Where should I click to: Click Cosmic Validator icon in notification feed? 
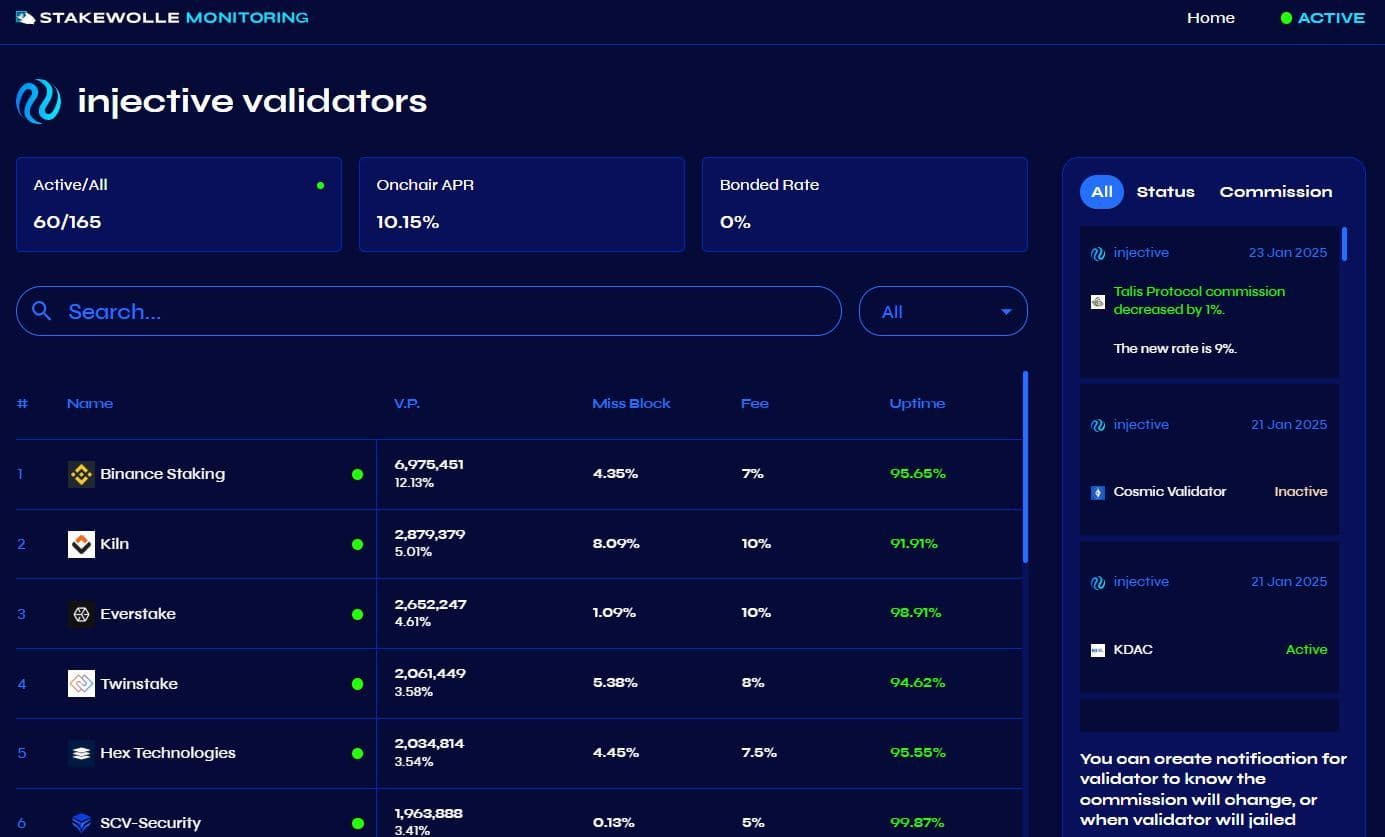(x=1097, y=492)
